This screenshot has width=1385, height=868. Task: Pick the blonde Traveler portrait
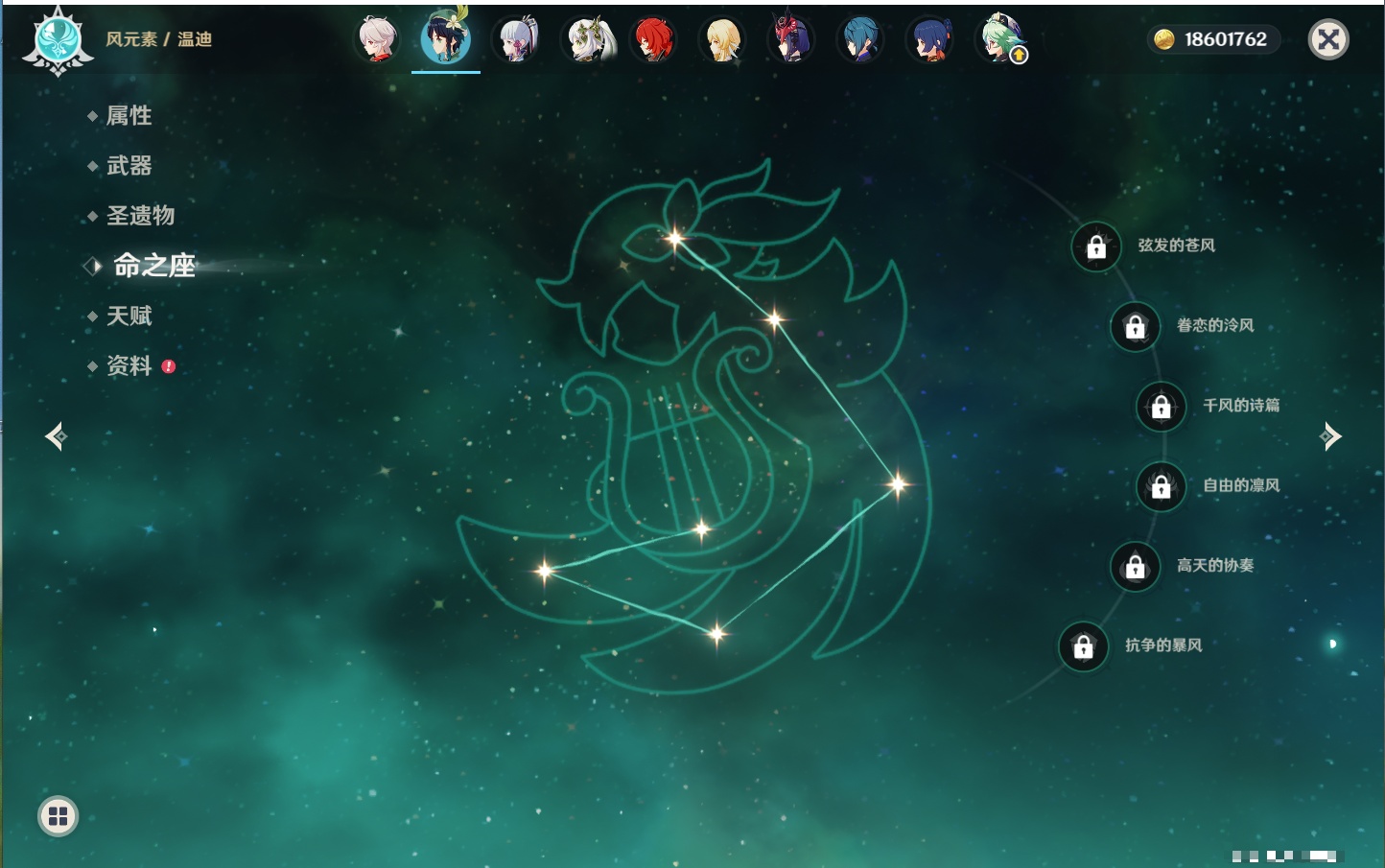(722, 40)
